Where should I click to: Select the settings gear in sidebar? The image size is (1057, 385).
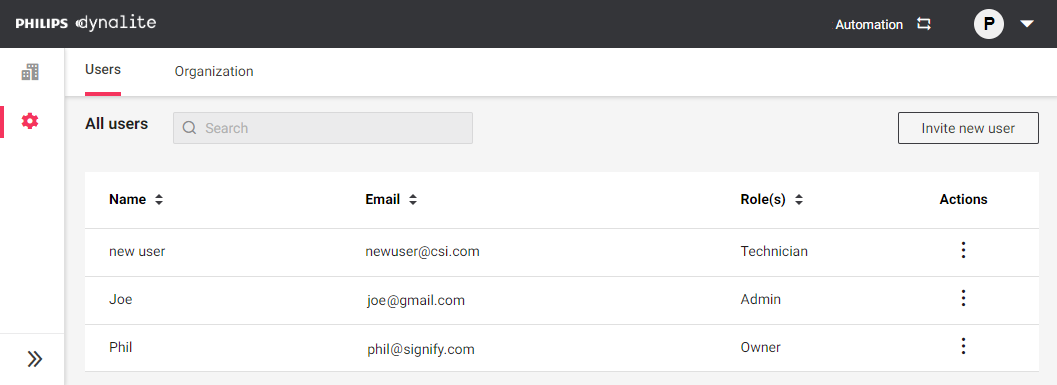(30, 121)
